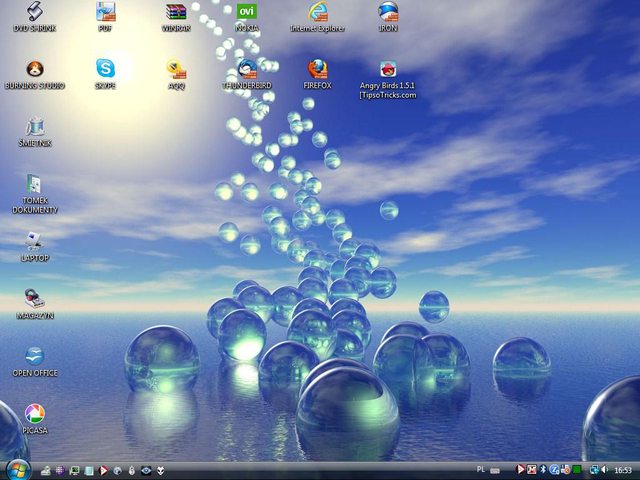The width and height of the screenshot is (640, 480).
Task: Launch Skype from the desktop
Action: tap(105, 70)
